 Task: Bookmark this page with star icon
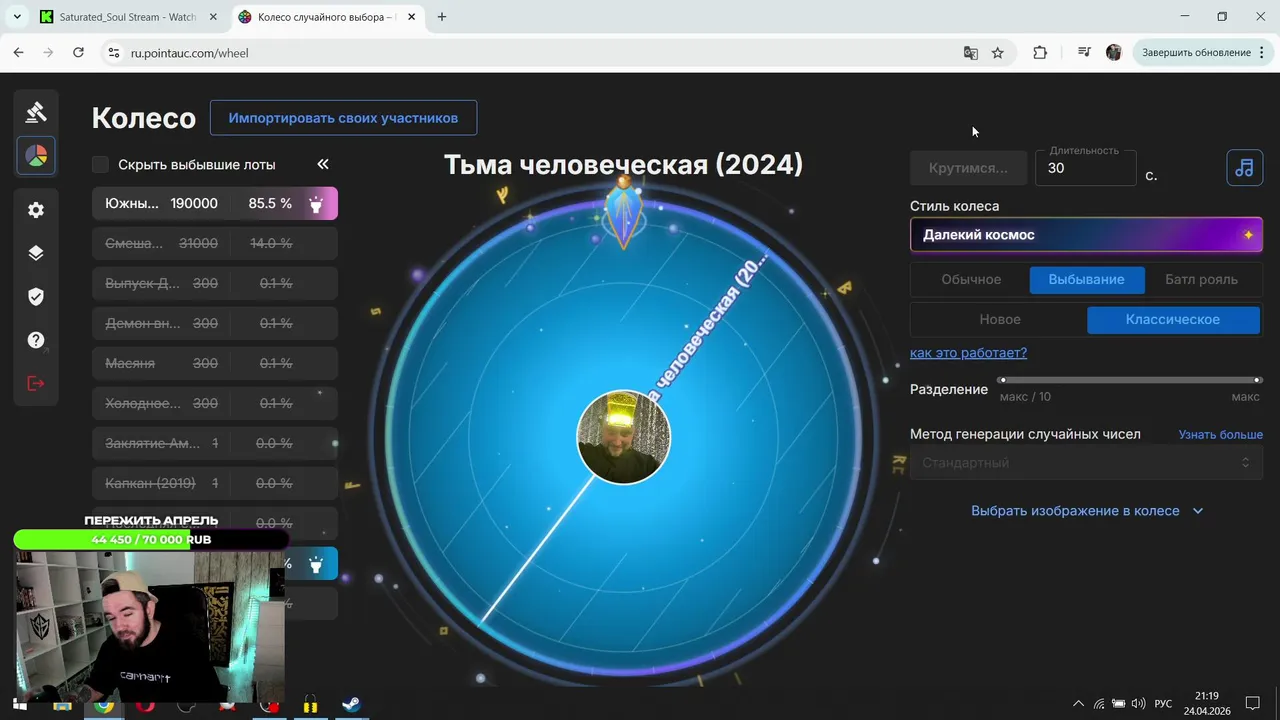pos(997,53)
